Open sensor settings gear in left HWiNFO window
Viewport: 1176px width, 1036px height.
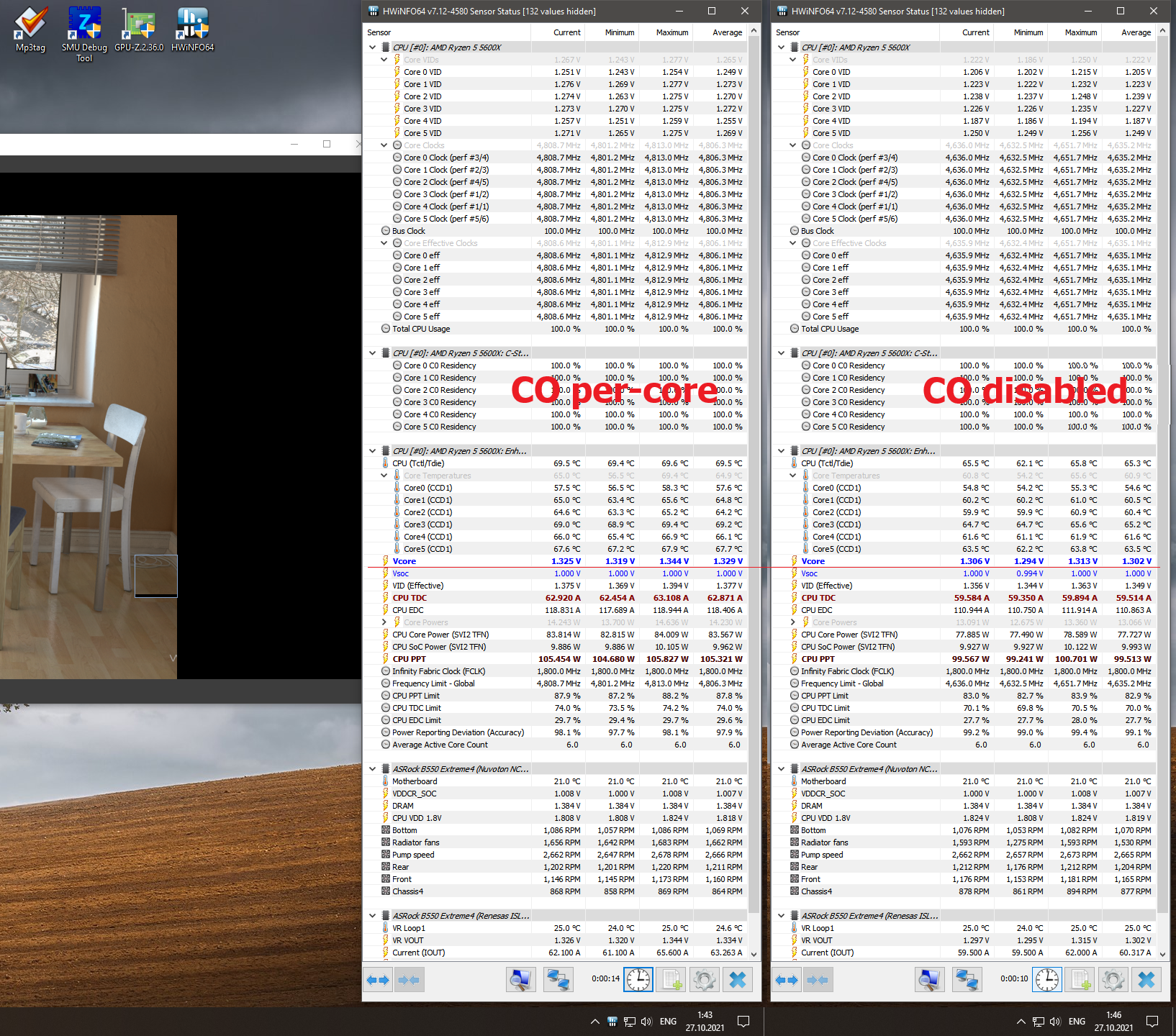705,979
